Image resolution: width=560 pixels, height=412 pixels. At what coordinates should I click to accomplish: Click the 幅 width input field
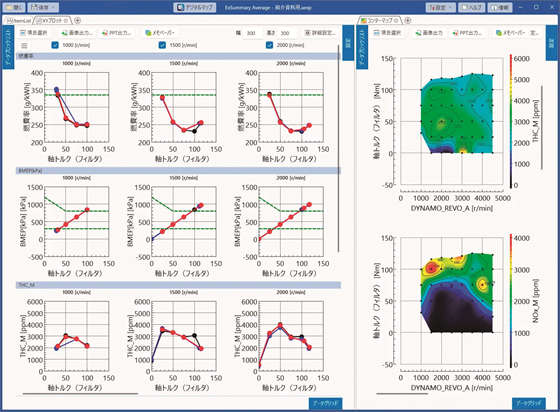(x=251, y=33)
